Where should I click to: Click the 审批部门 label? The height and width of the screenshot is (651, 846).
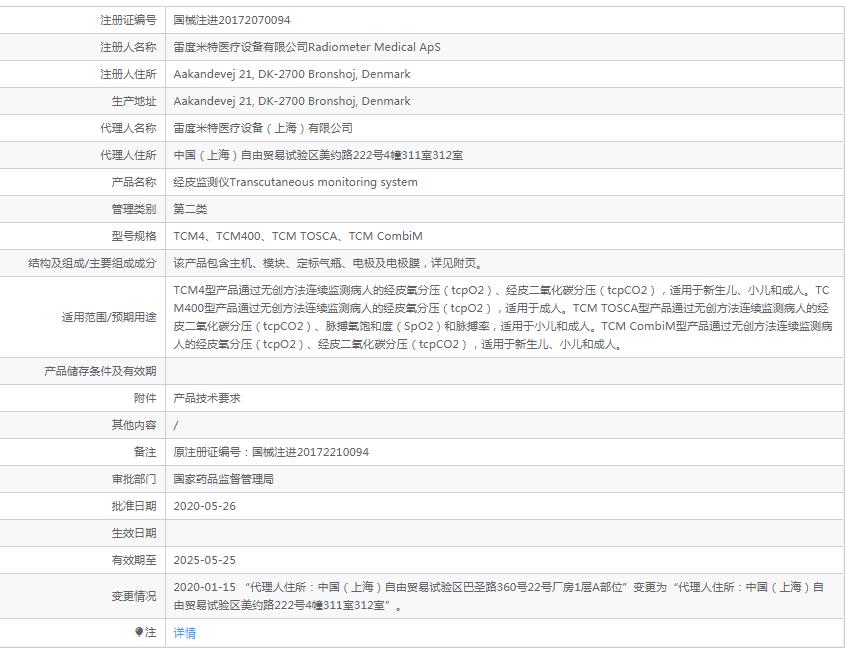click(x=134, y=479)
